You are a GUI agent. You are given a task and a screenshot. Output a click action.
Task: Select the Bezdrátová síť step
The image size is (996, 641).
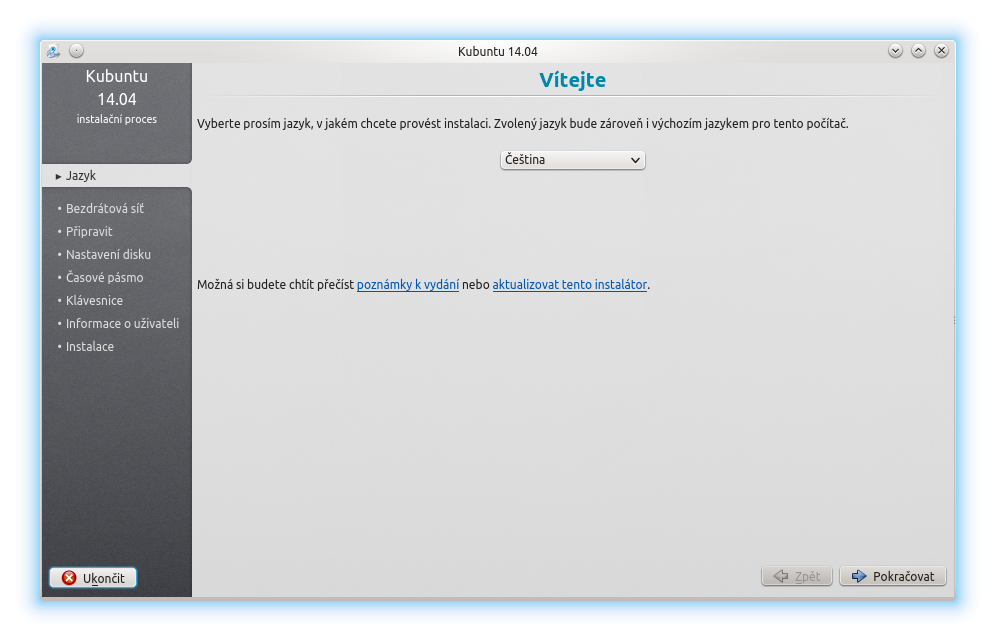tap(105, 208)
